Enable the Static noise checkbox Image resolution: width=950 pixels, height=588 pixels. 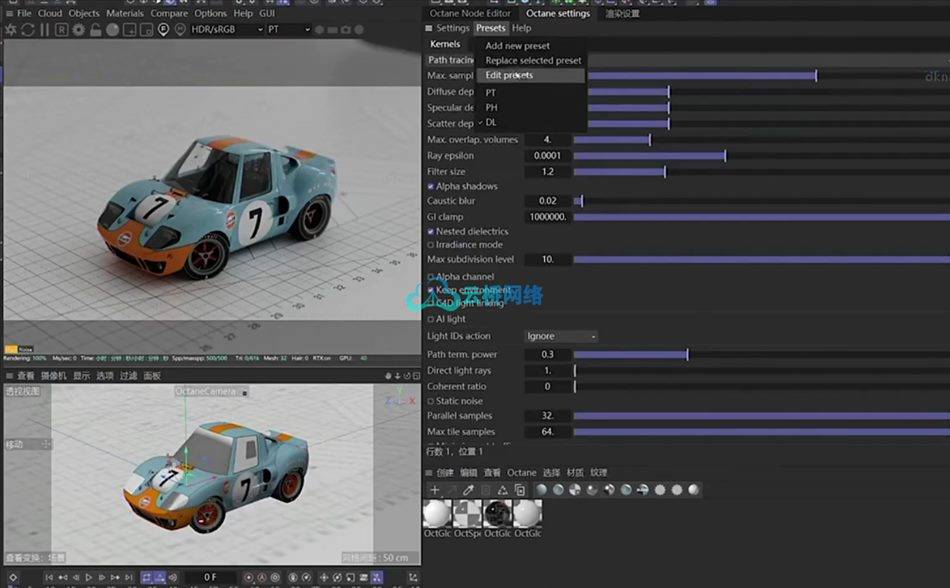pyautogui.click(x=431, y=401)
